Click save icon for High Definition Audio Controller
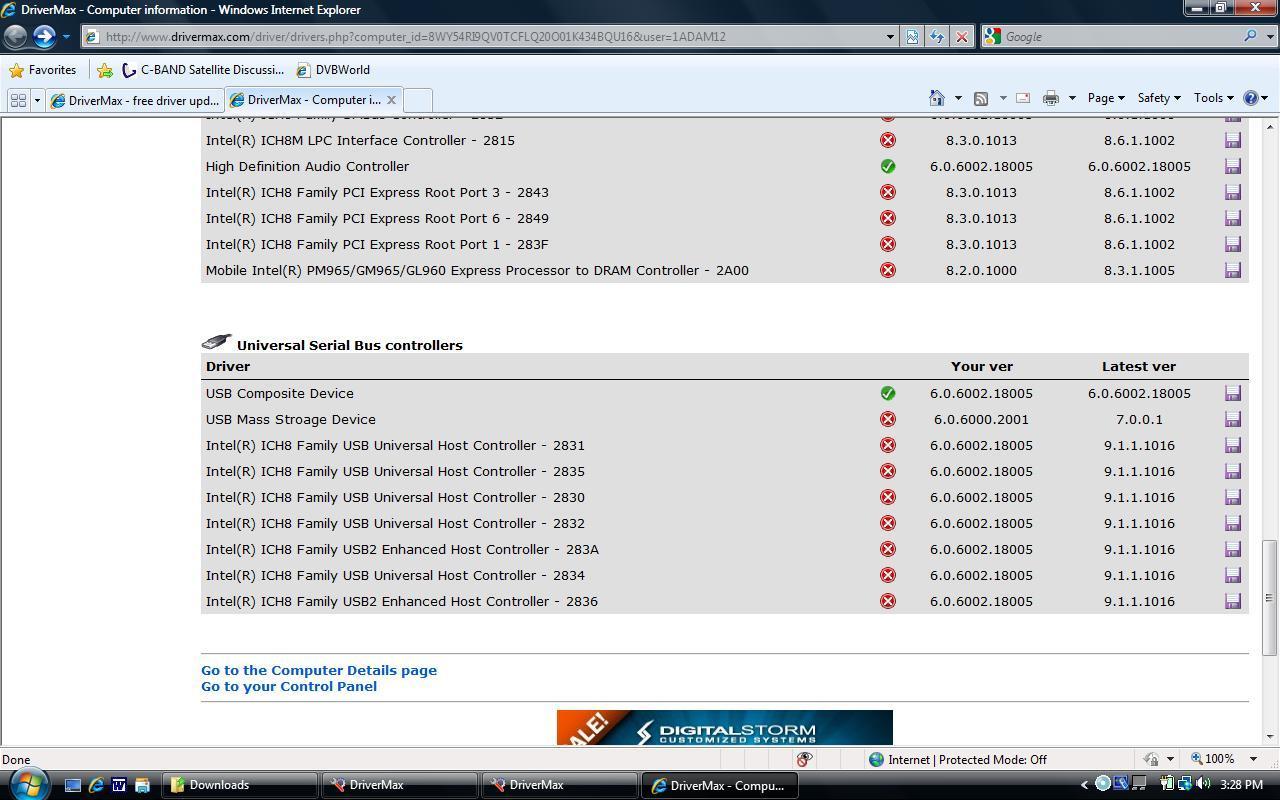Screen dimensions: 1280x800 (1232, 166)
